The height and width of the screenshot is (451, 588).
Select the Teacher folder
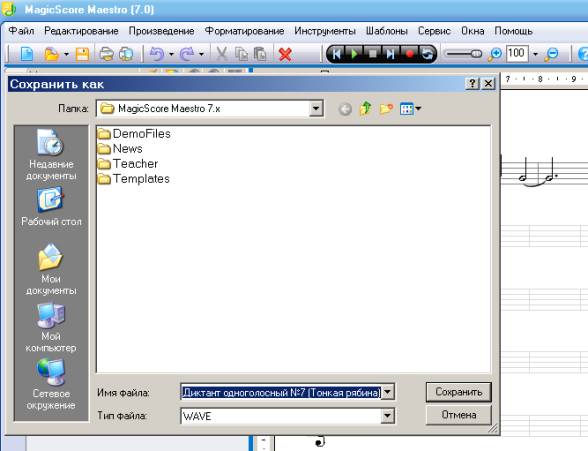click(128, 164)
